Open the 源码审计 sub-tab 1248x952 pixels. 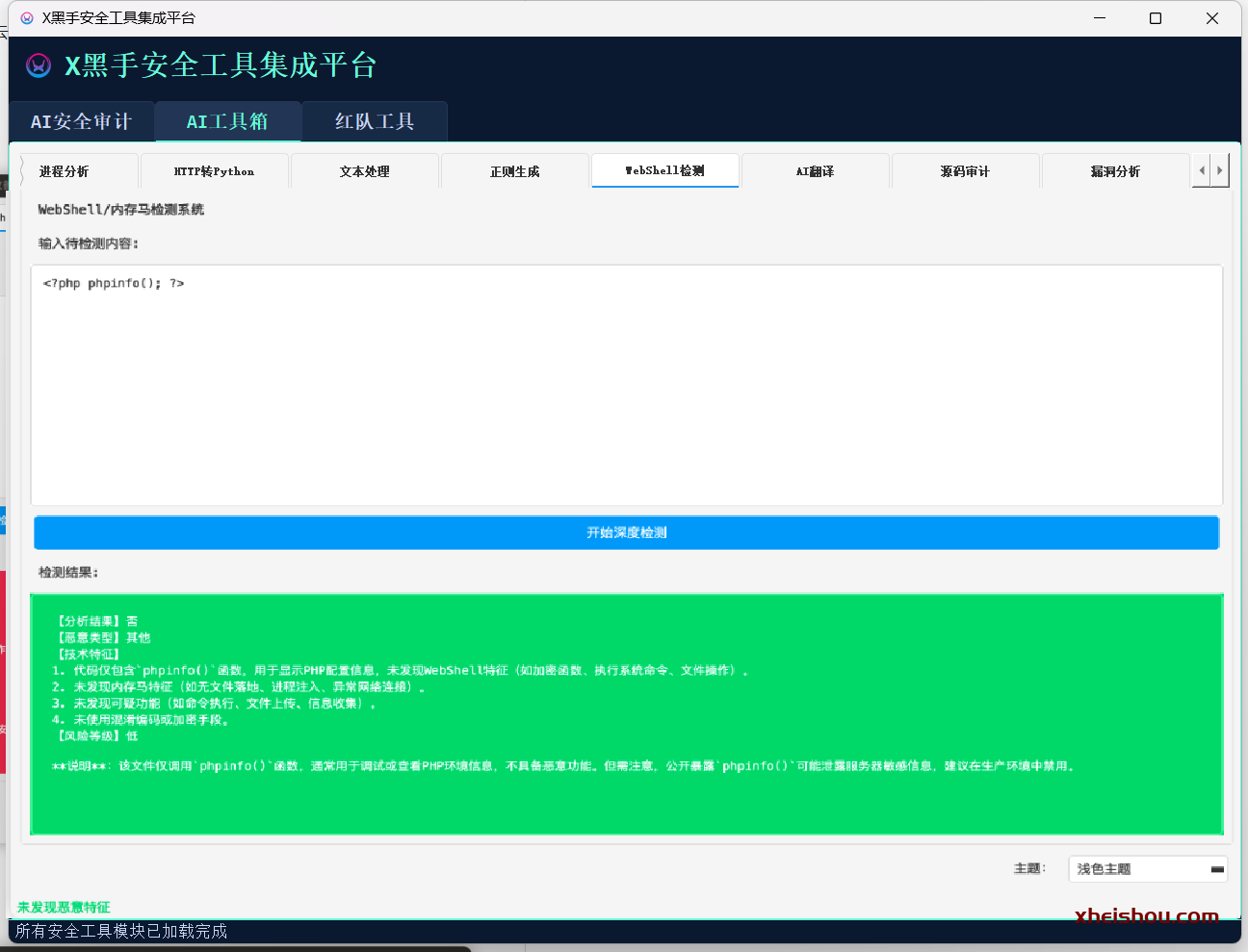tap(966, 171)
